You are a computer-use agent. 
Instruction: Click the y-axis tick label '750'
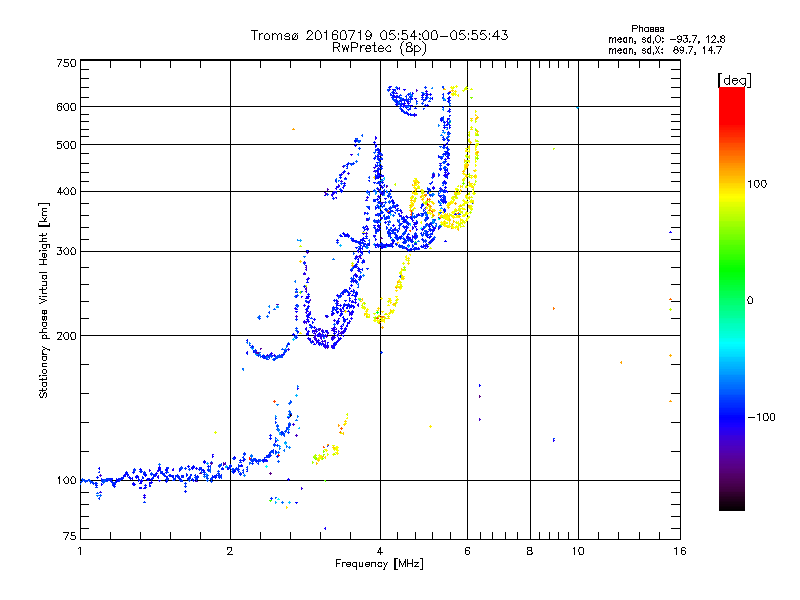coord(66,63)
